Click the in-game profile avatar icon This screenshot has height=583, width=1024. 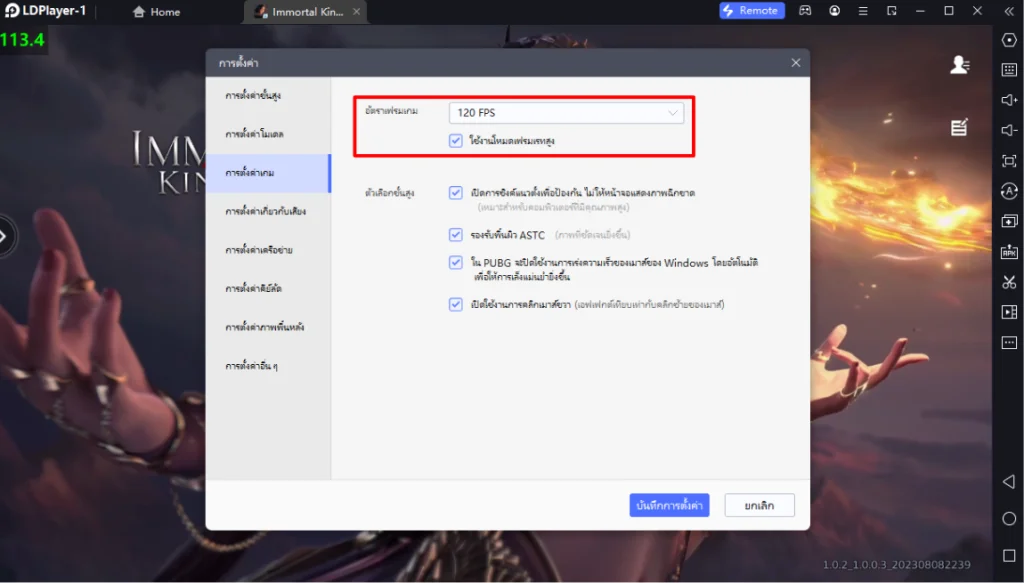click(x=959, y=64)
